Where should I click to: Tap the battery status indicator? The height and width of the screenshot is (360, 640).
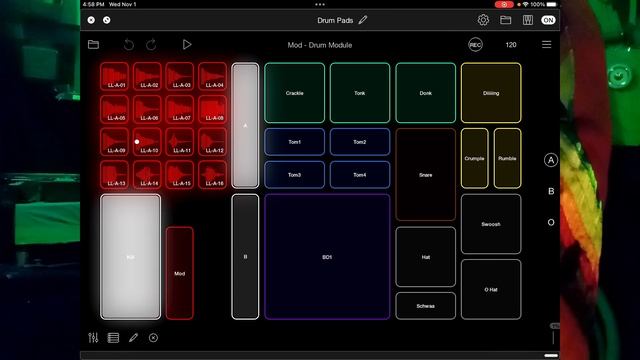(551, 4)
